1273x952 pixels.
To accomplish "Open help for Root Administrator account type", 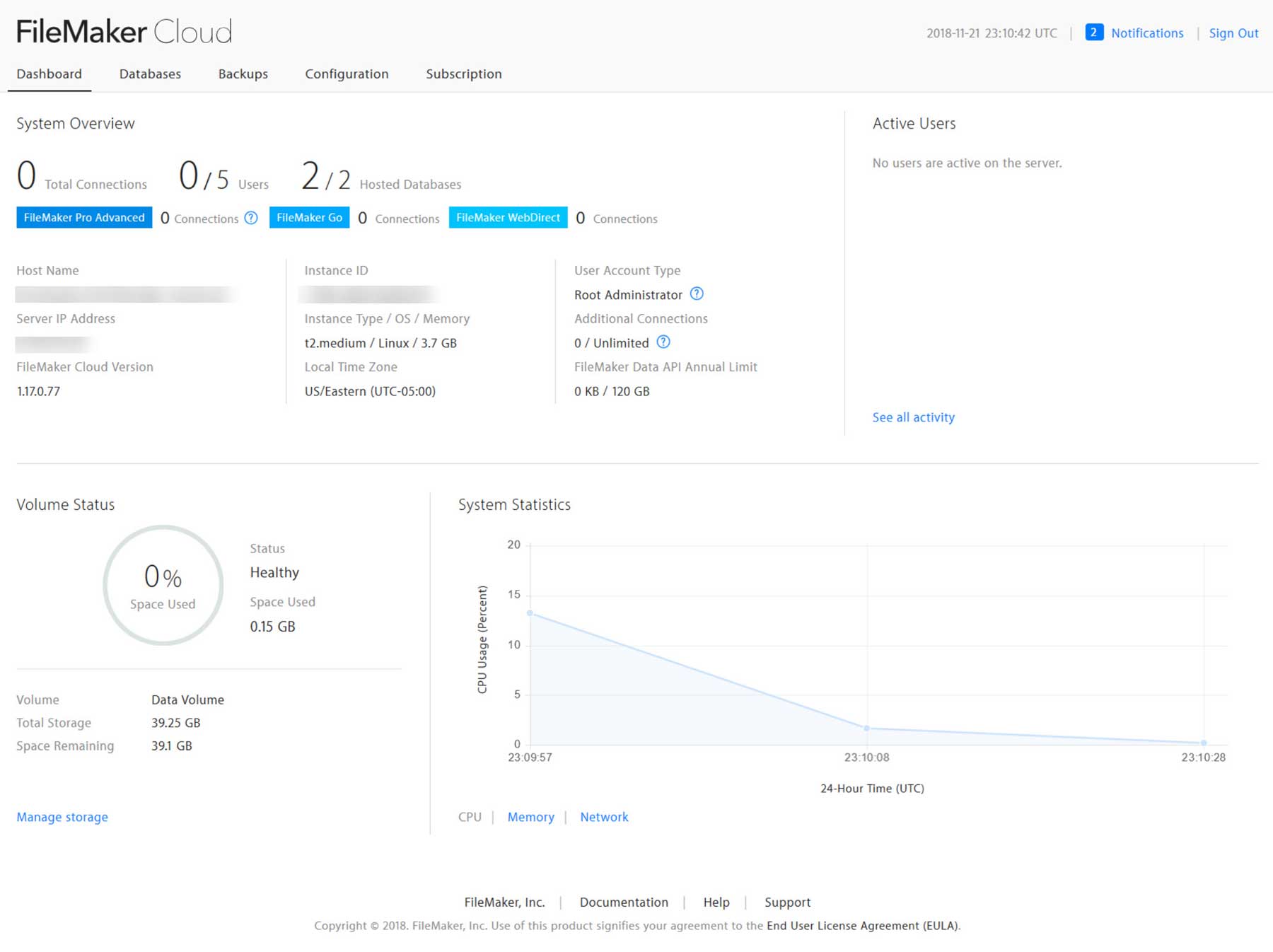I will [697, 294].
